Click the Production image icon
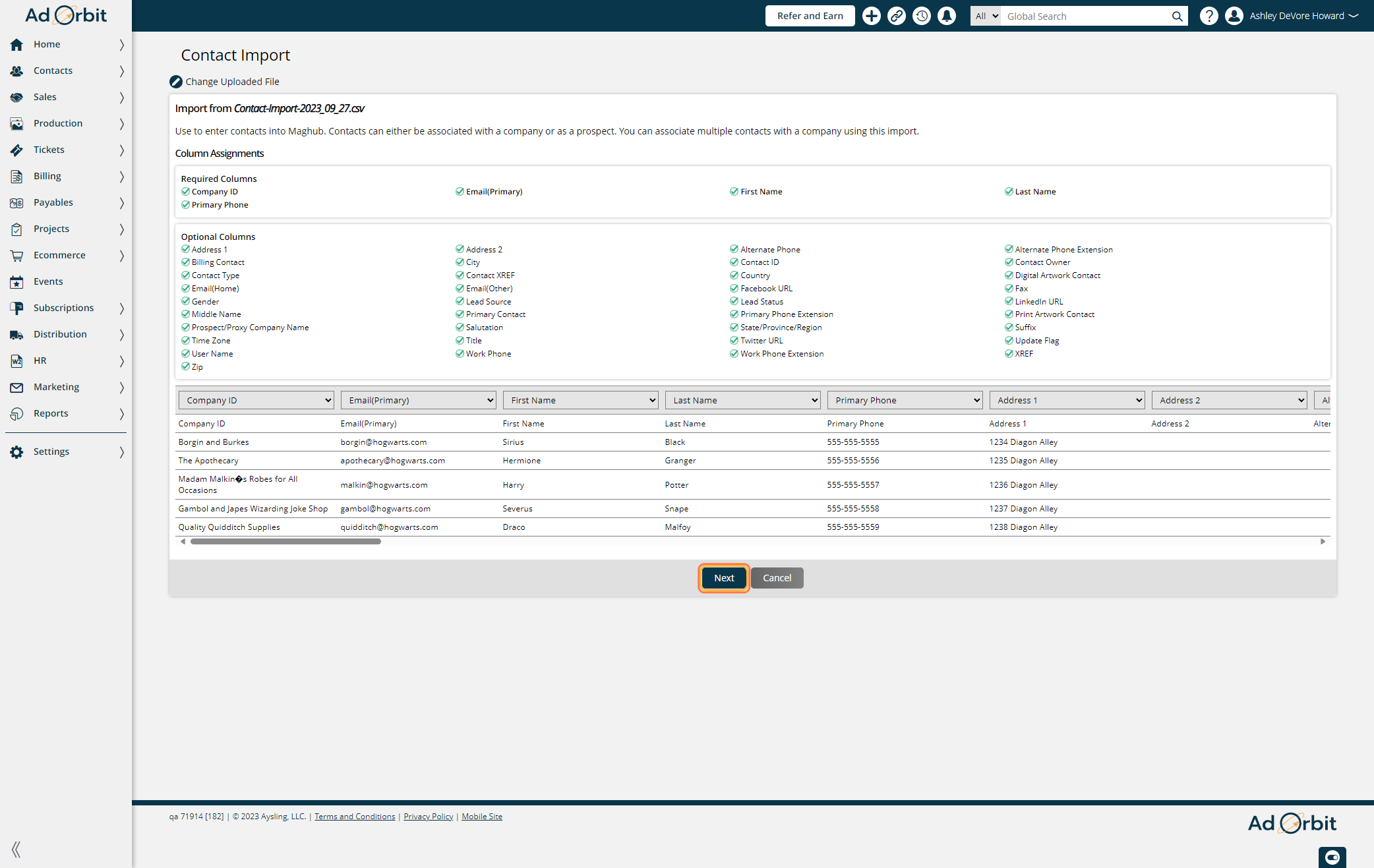The height and width of the screenshot is (868, 1374). tap(16, 124)
